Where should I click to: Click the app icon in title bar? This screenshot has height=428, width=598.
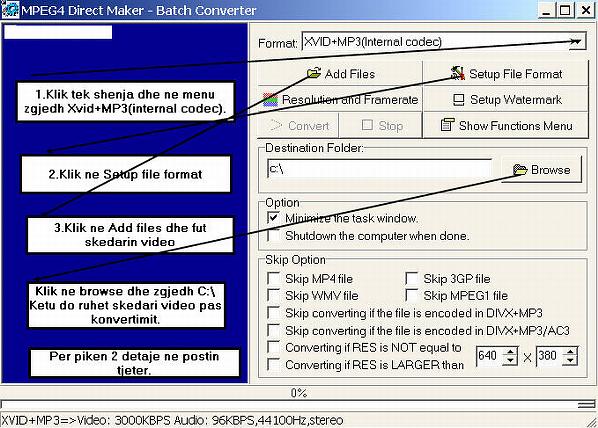click(x=10, y=10)
